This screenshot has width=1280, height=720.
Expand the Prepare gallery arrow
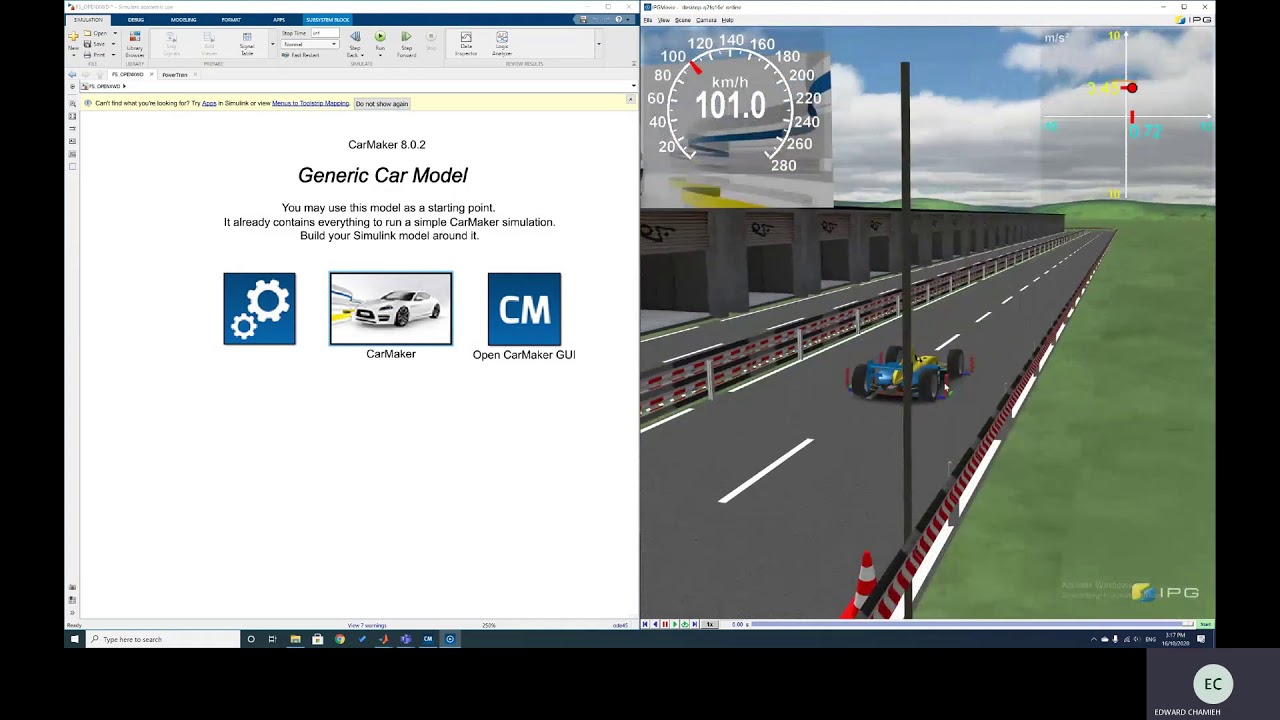tap(273, 44)
